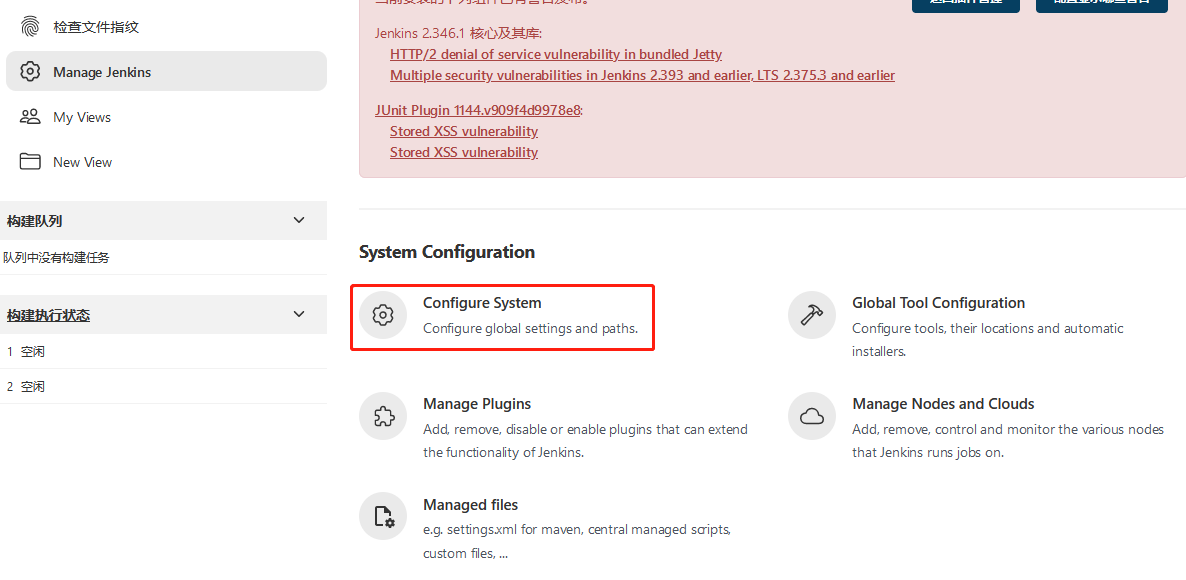The height and width of the screenshot is (580, 1186).
Task: Open the Manage Nodes and Clouds title
Action: tap(943, 404)
